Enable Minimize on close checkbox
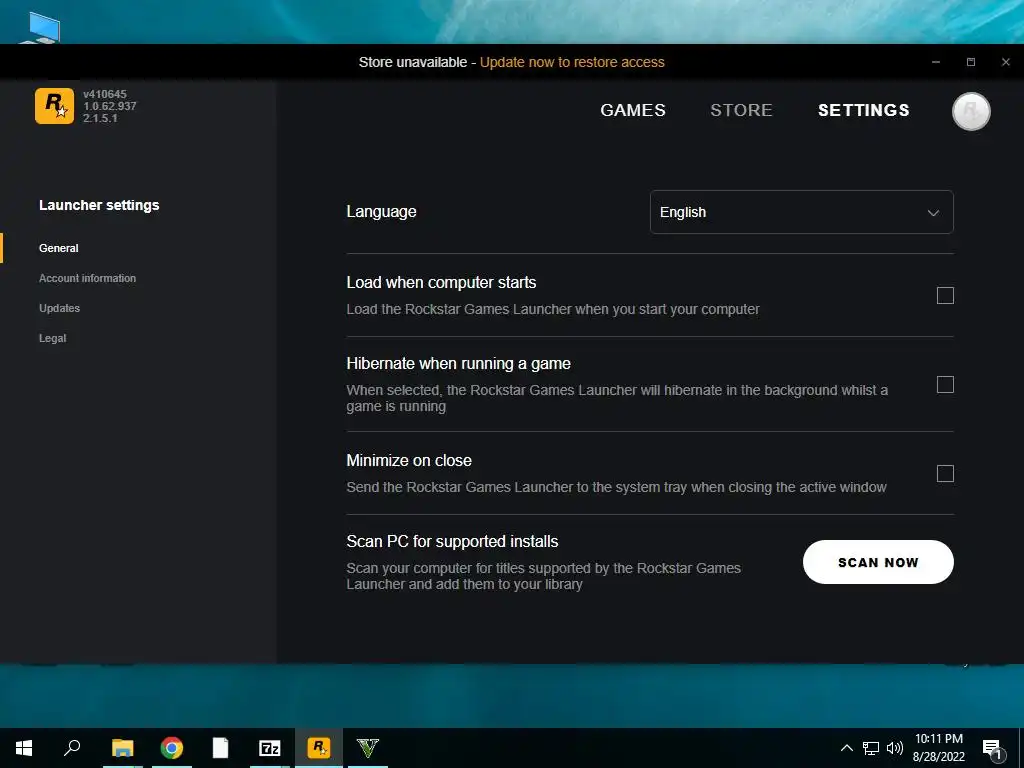This screenshot has width=1024, height=768. (x=945, y=473)
